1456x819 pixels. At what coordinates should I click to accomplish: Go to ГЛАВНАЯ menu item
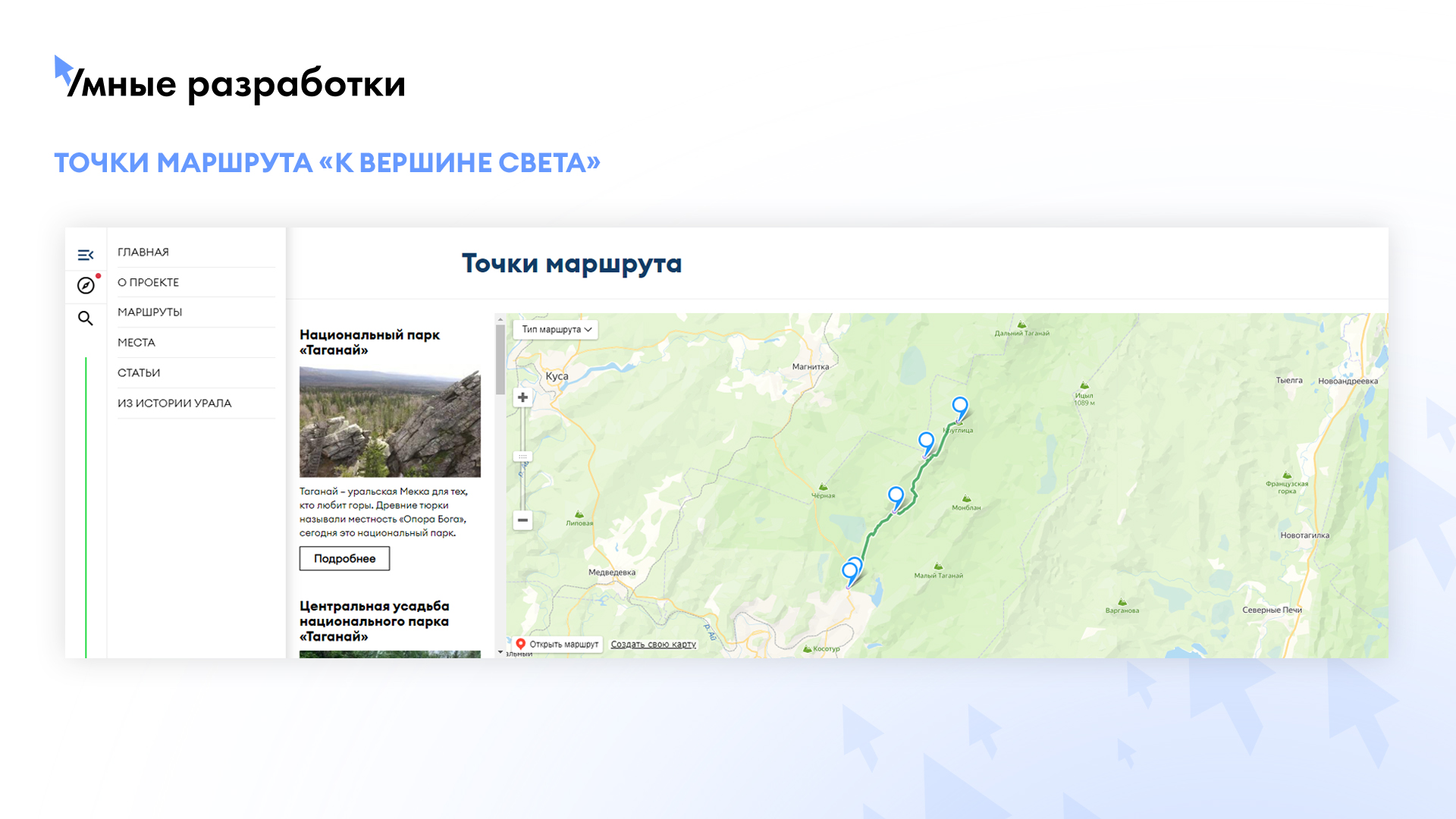tap(143, 252)
